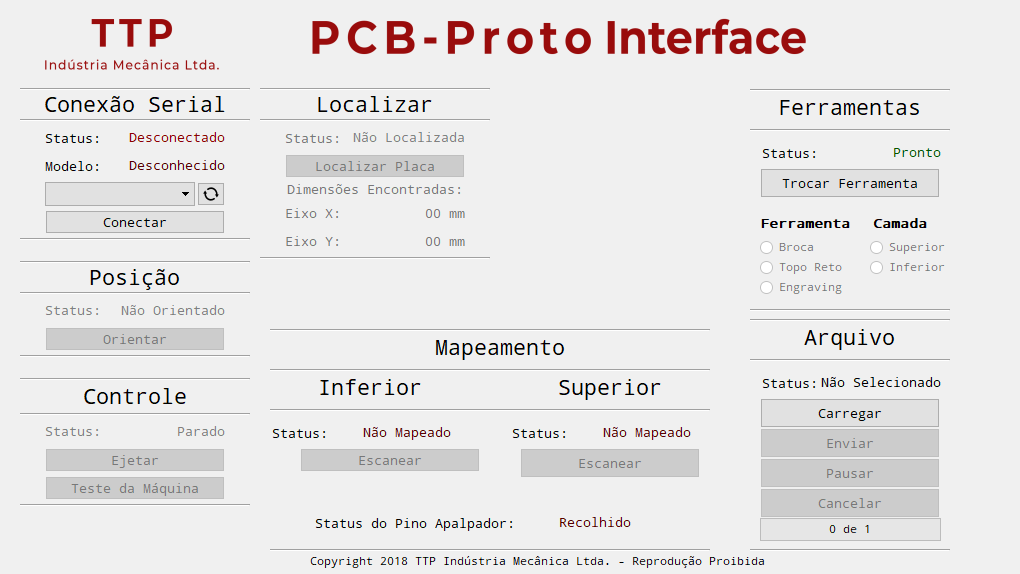Click the 'Desconectado' status text
Viewport: 1020px width, 574px height.
tap(177, 137)
